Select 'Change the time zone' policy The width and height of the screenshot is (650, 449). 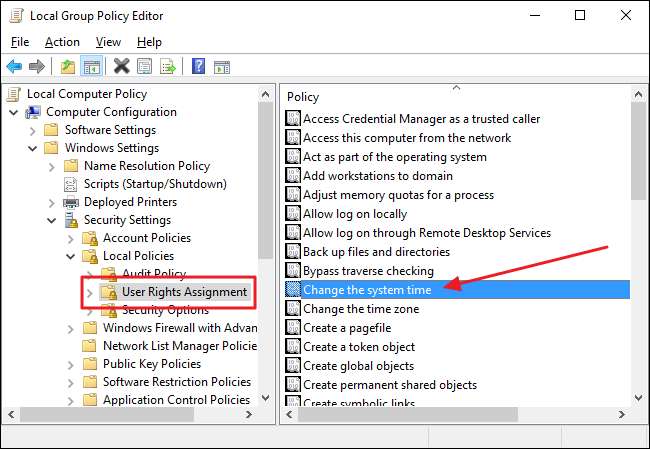pyautogui.click(x=361, y=308)
